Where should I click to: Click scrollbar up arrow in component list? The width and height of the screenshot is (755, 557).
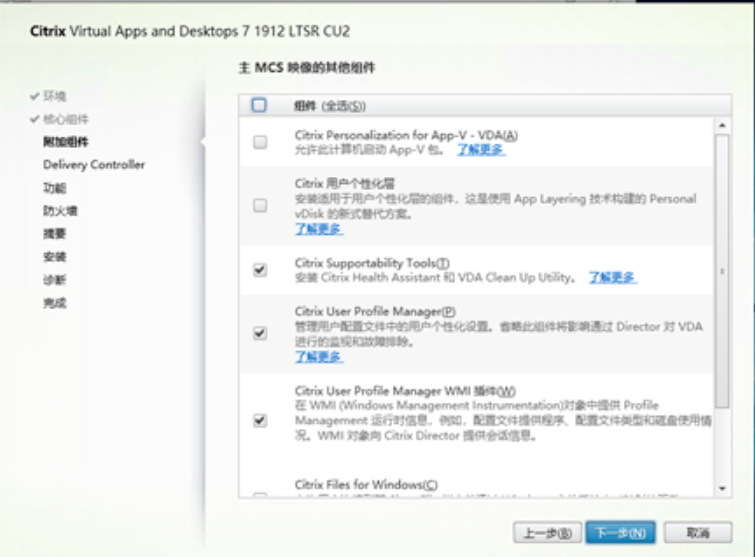click(x=723, y=126)
